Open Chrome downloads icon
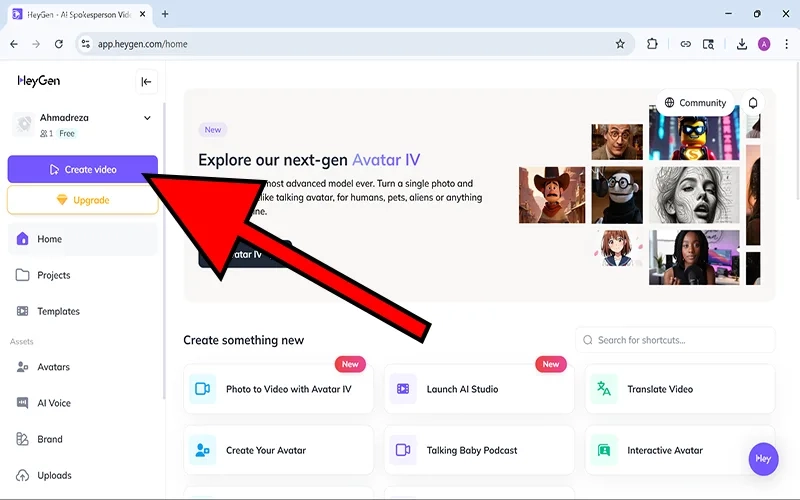The image size is (800, 500). click(x=742, y=44)
